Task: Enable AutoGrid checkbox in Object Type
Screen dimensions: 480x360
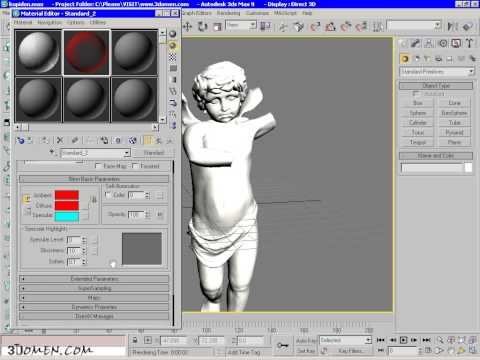Action: click(x=416, y=94)
